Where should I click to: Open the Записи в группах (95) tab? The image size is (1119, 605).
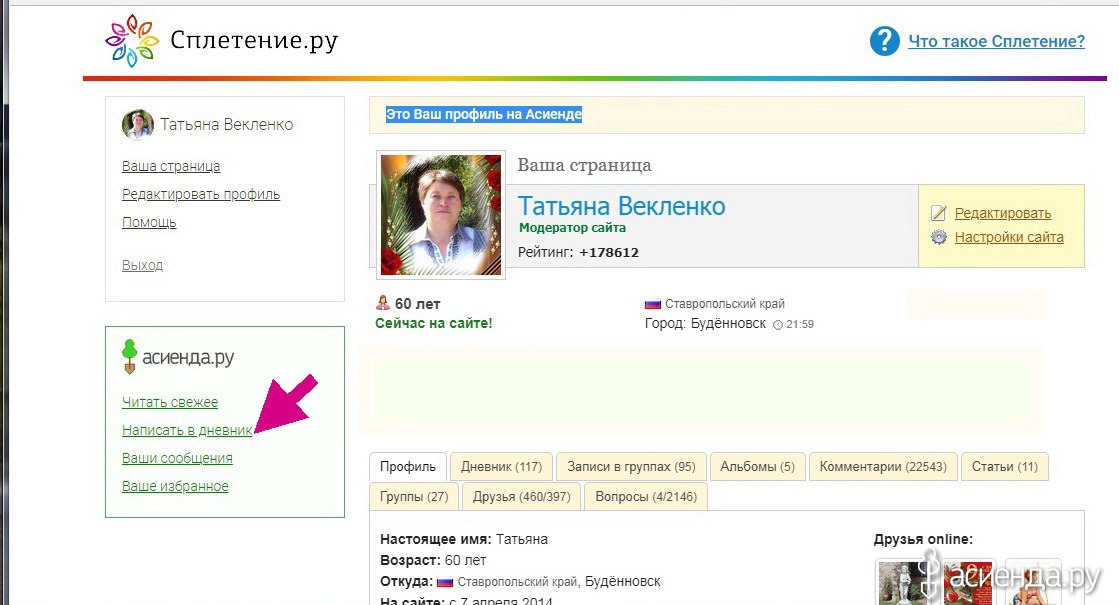pos(631,467)
